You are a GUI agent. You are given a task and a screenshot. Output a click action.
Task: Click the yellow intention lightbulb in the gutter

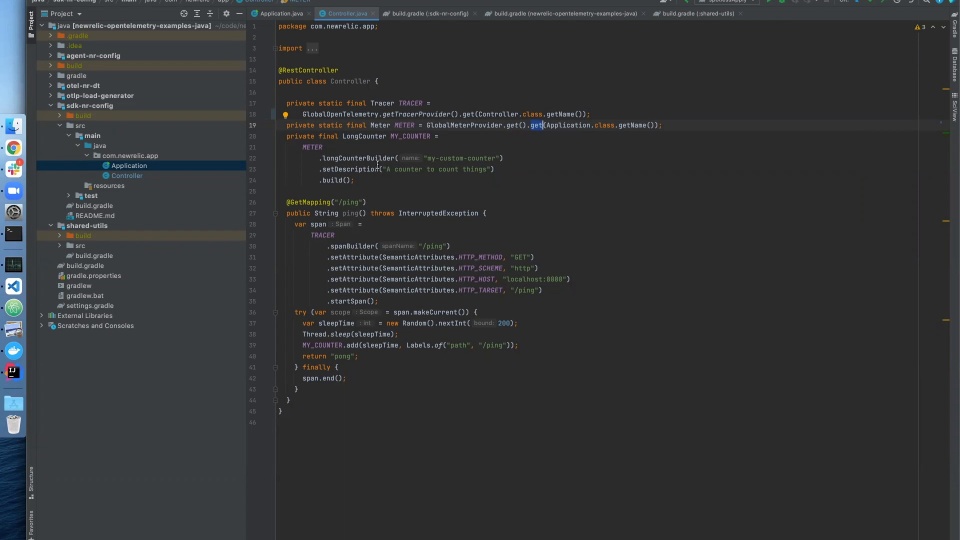tap(285, 114)
